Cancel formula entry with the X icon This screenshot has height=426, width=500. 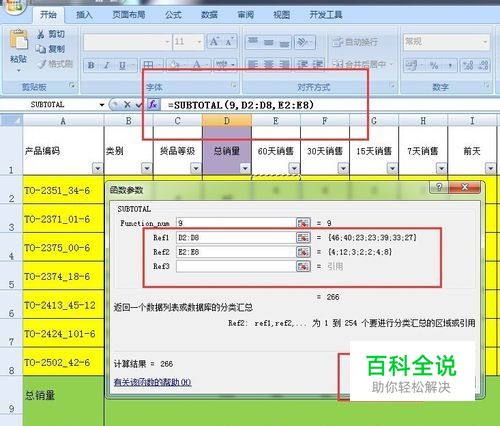click(127, 105)
